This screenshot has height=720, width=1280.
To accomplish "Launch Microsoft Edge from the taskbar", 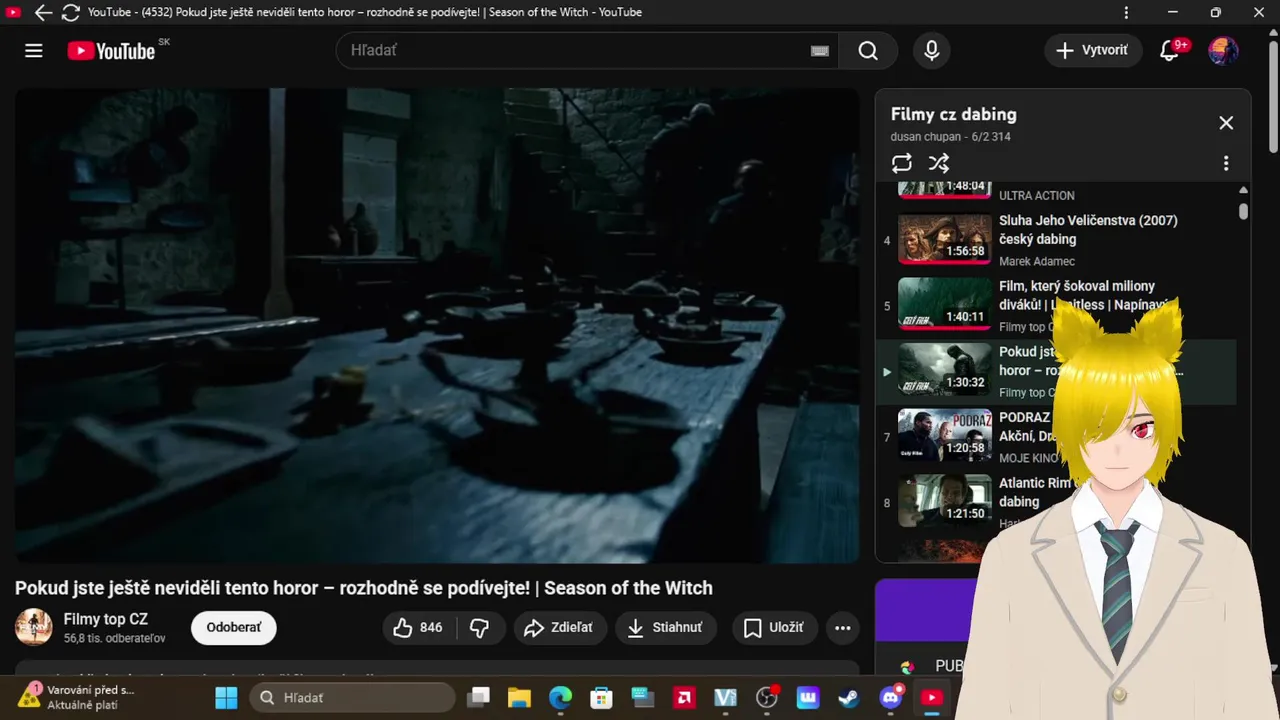I will coord(560,698).
